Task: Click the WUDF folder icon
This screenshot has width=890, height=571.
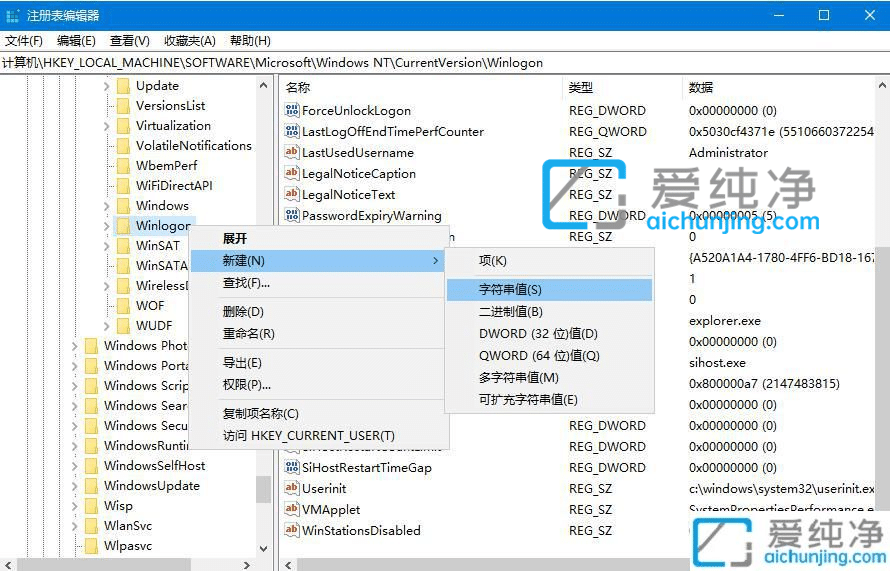Action: (123, 326)
